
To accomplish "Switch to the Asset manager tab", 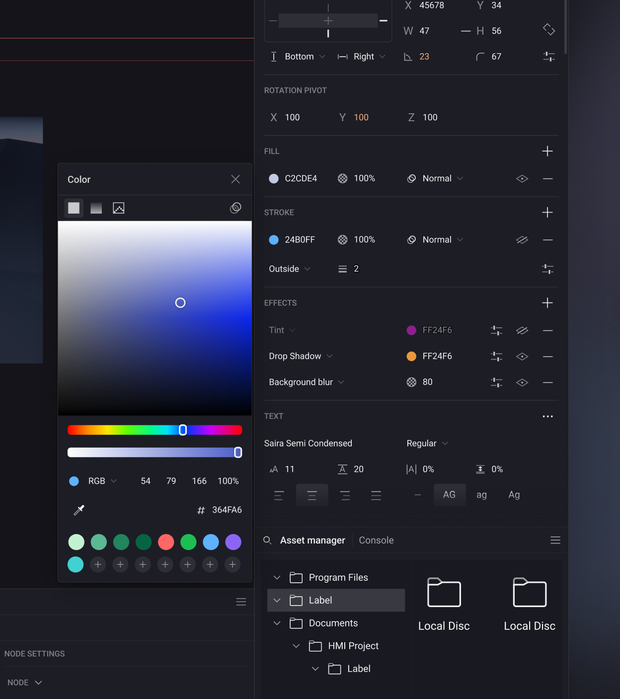I will (x=312, y=540).
